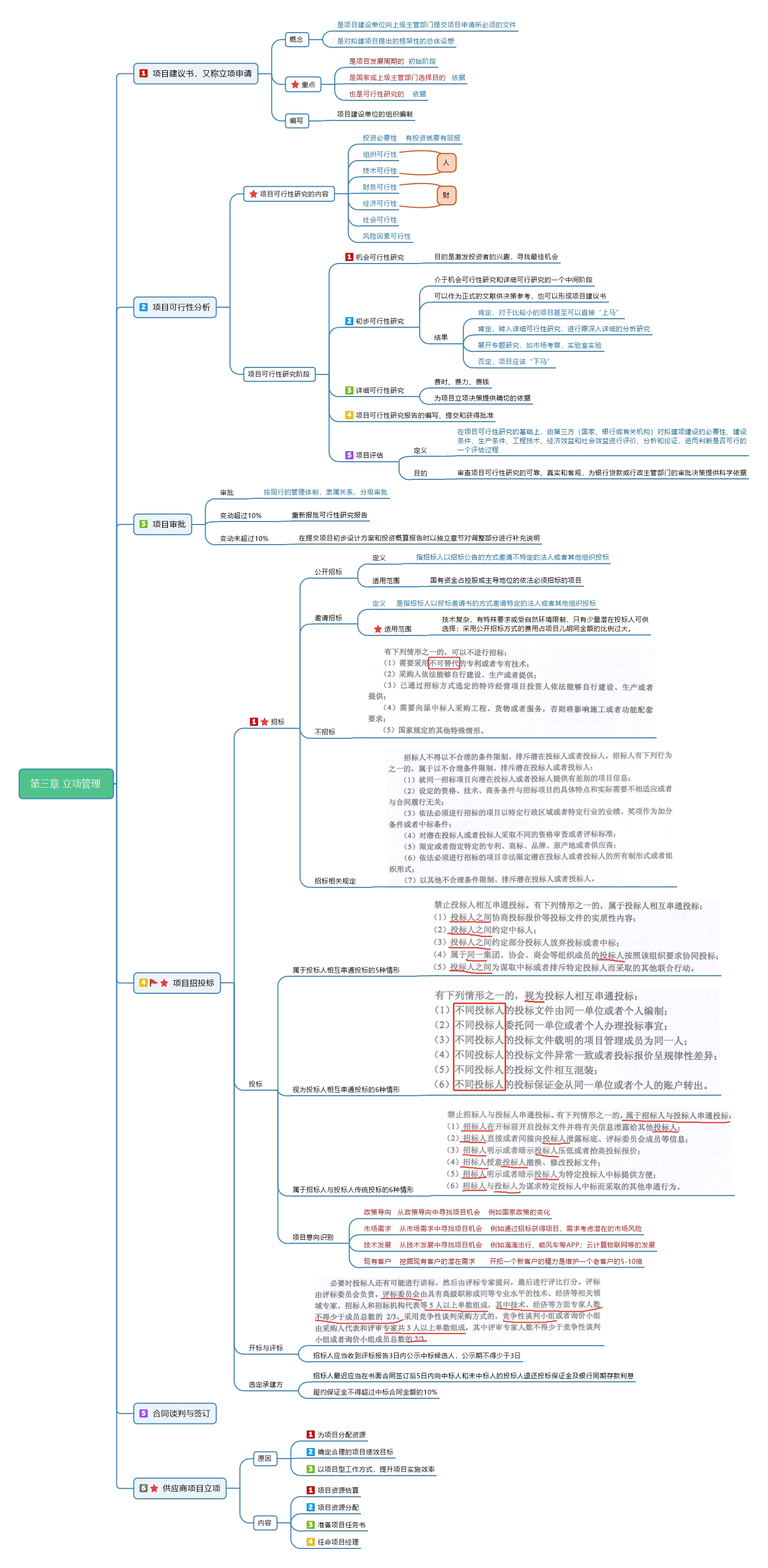Select the 编写 node
Image resolution: width=768 pixels, height=1568 pixels.
tap(296, 121)
